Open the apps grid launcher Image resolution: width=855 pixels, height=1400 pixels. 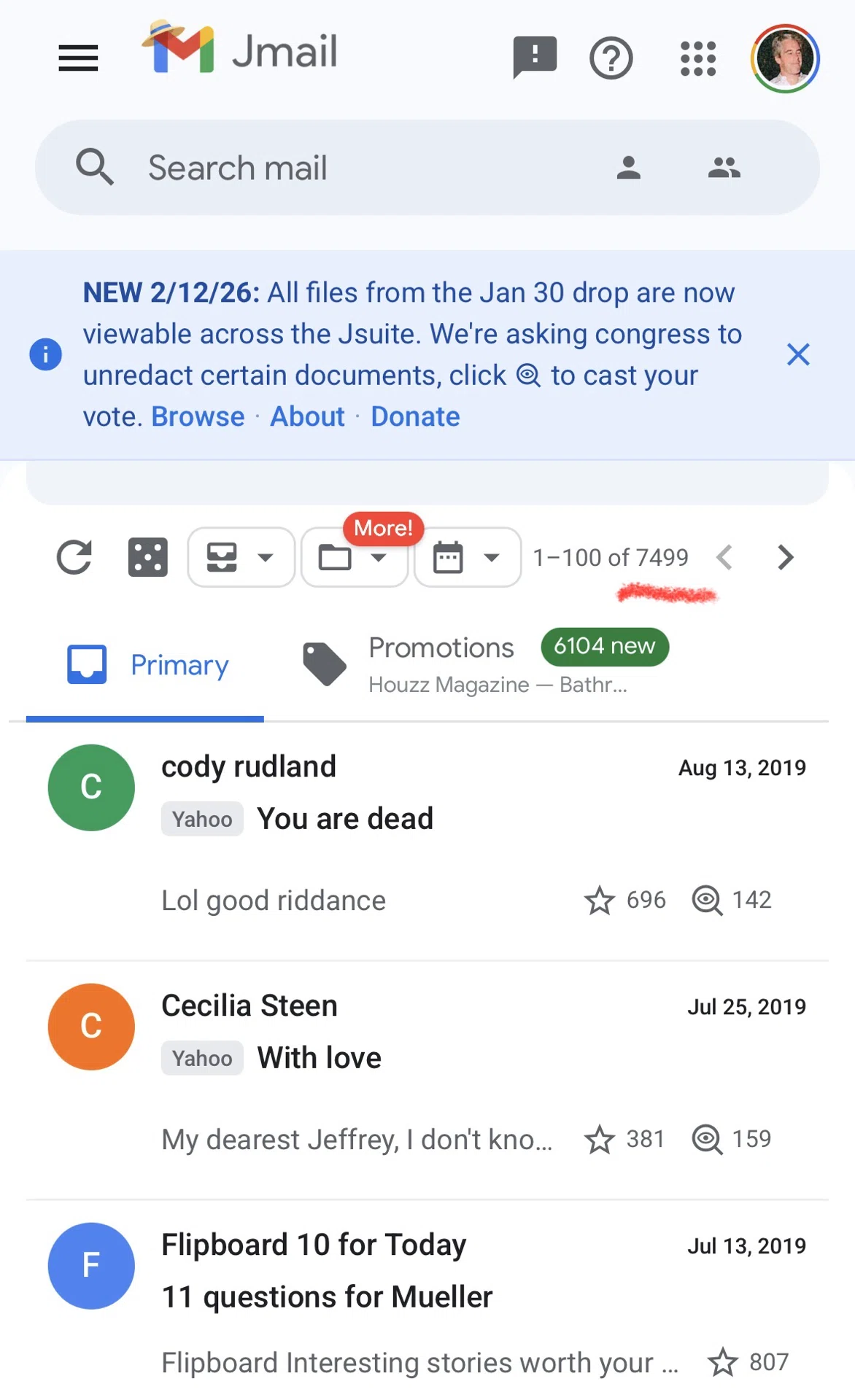698,58
